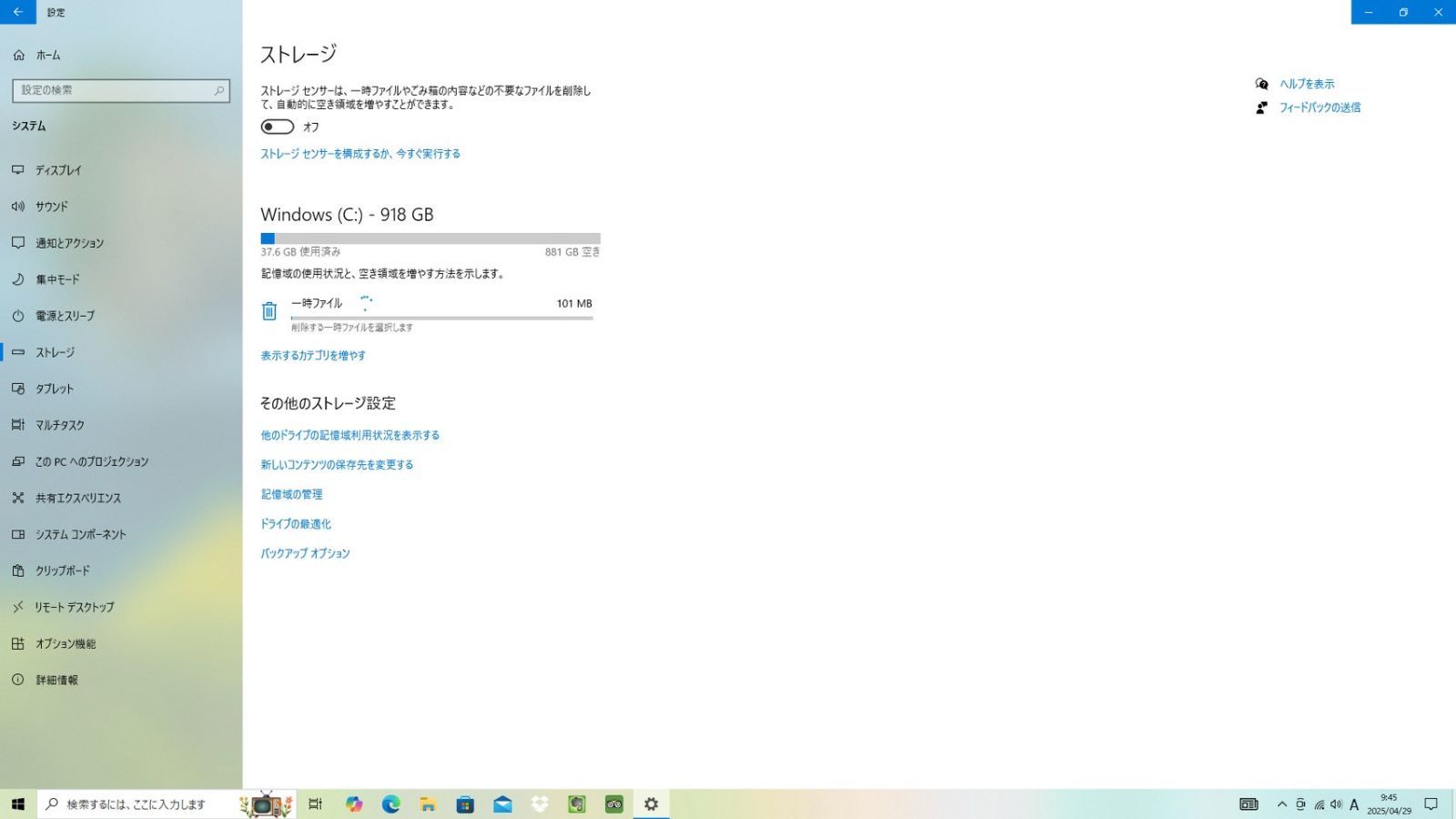
Task: Open ドライブの最適化 link
Action: (296, 524)
